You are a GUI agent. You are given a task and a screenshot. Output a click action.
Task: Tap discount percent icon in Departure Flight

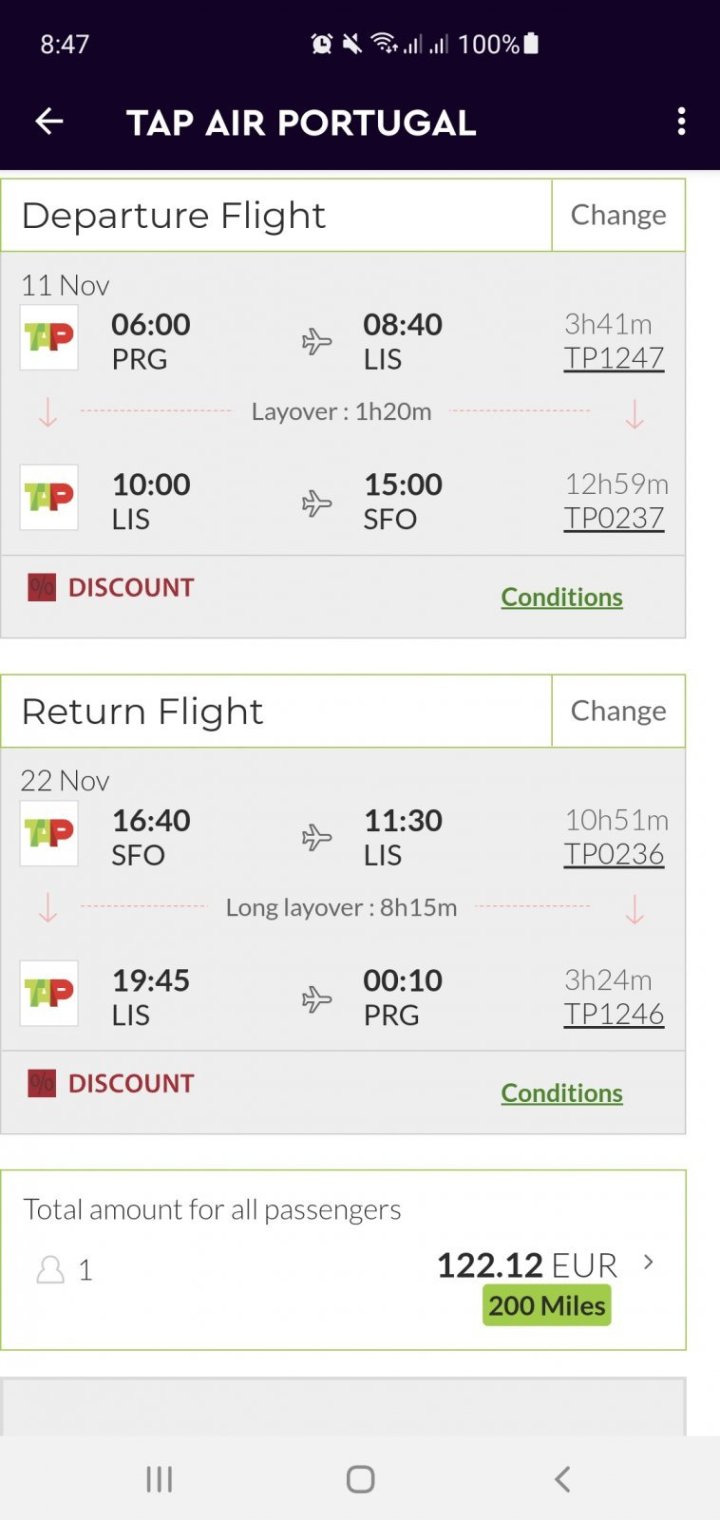(x=42, y=587)
